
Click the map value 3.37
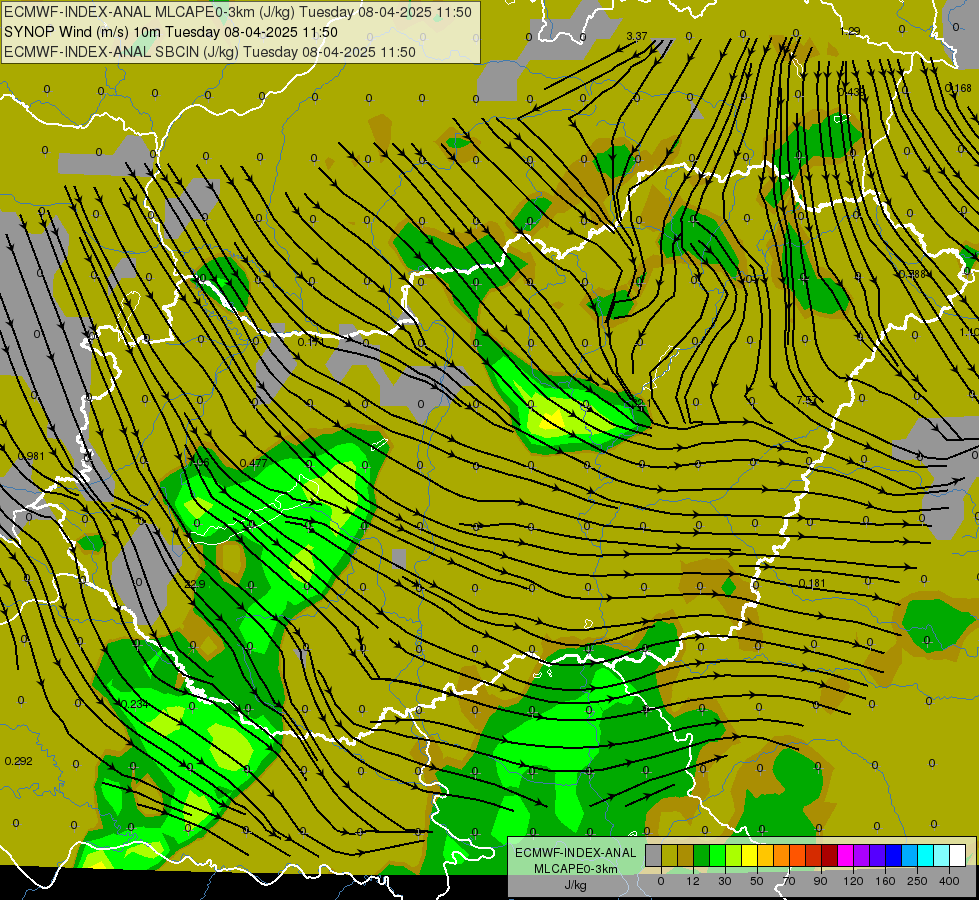point(637,36)
